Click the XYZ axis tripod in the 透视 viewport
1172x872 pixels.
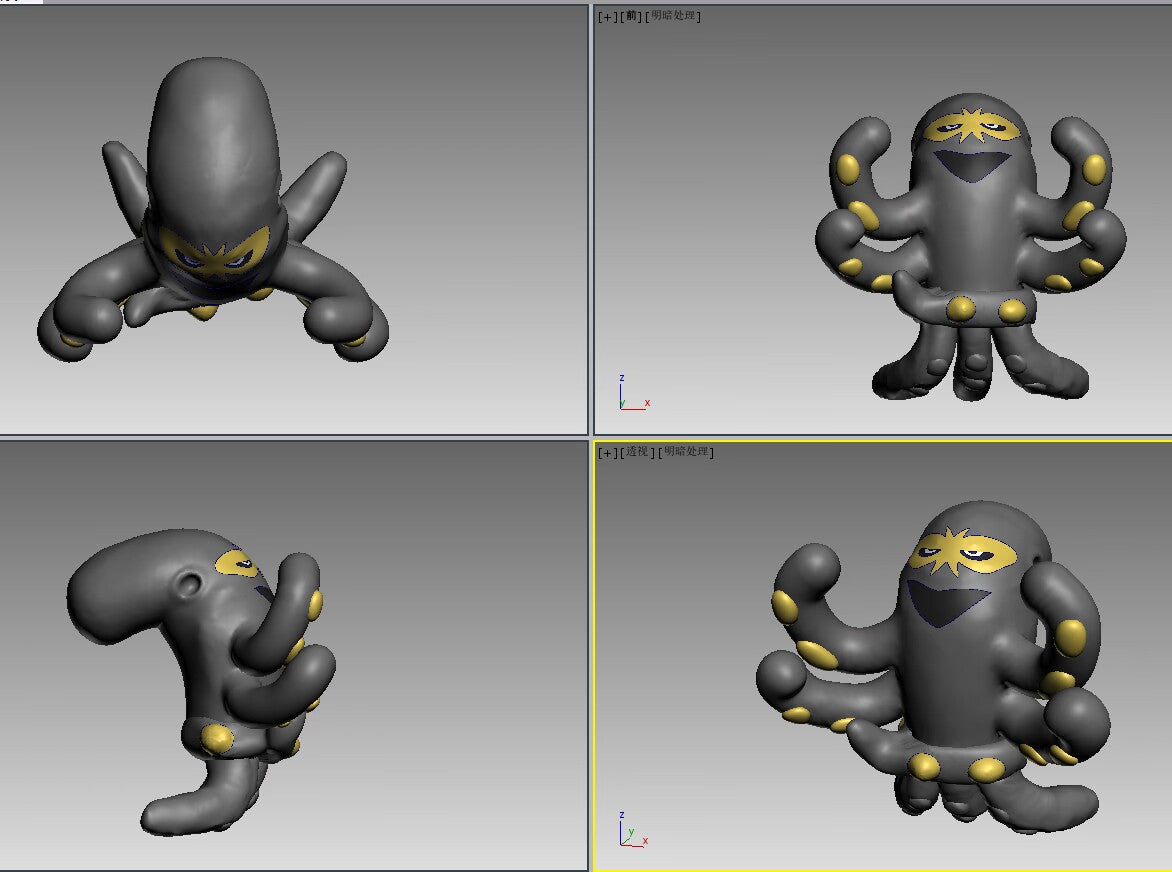tap(634, 830)
